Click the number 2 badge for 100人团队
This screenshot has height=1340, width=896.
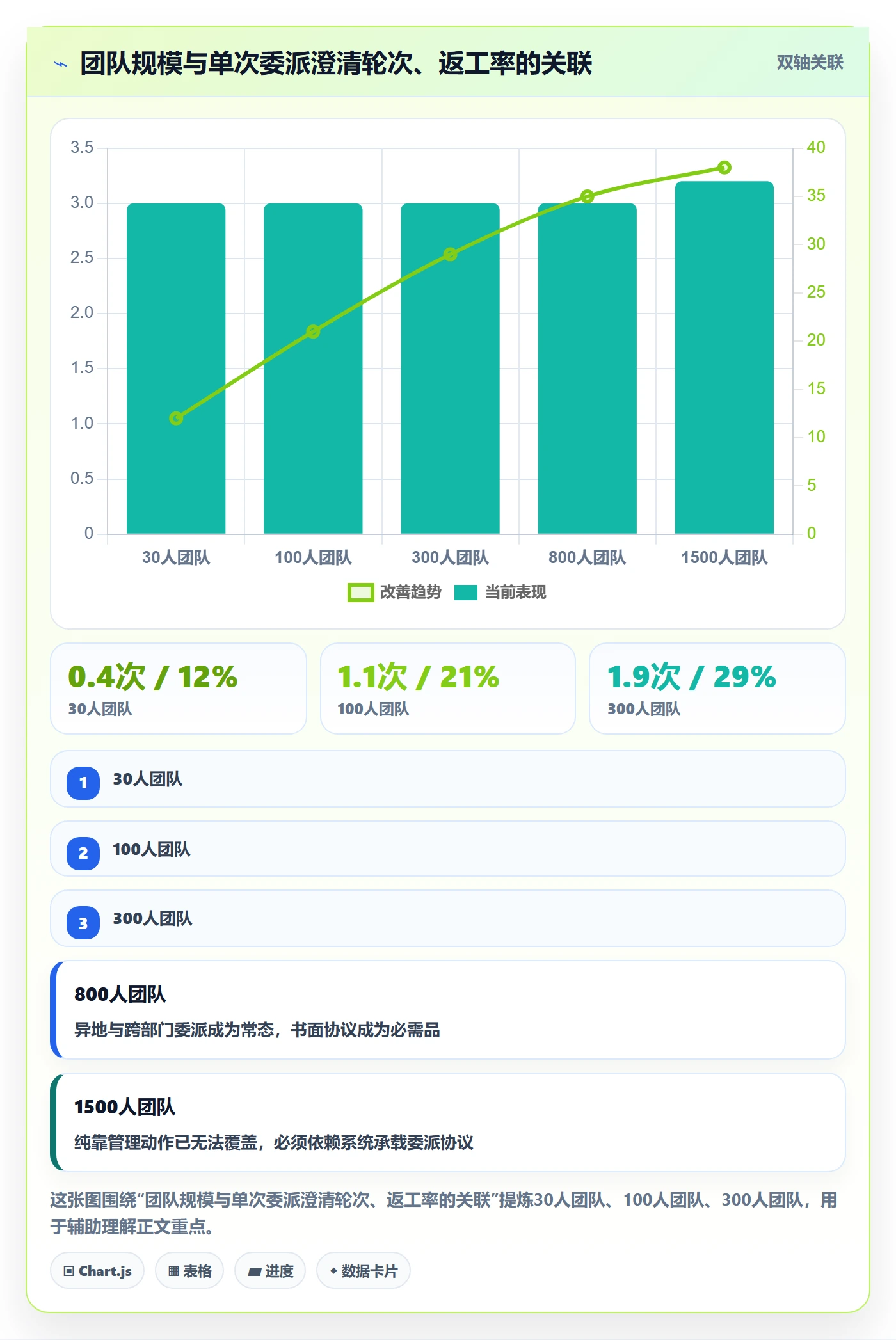pos(83,854)
